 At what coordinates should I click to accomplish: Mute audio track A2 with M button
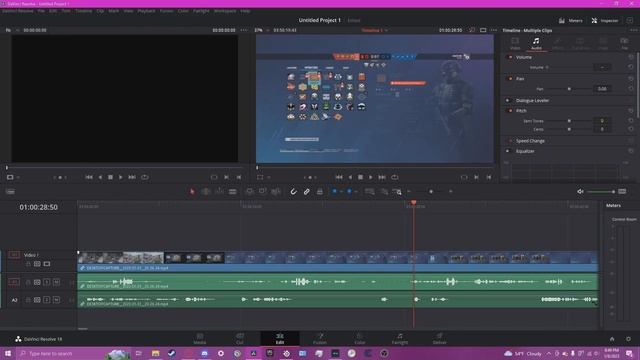click(56, 300)
